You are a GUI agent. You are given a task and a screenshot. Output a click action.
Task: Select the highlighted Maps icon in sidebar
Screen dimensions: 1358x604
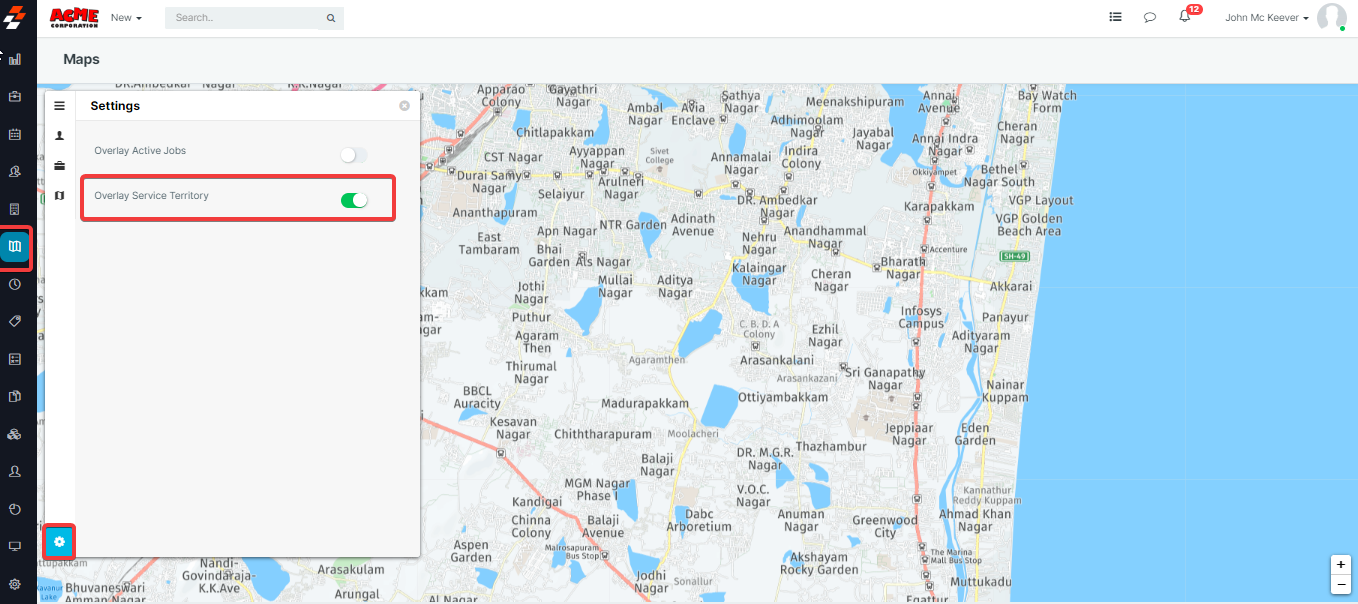click(x=15, y=247)
